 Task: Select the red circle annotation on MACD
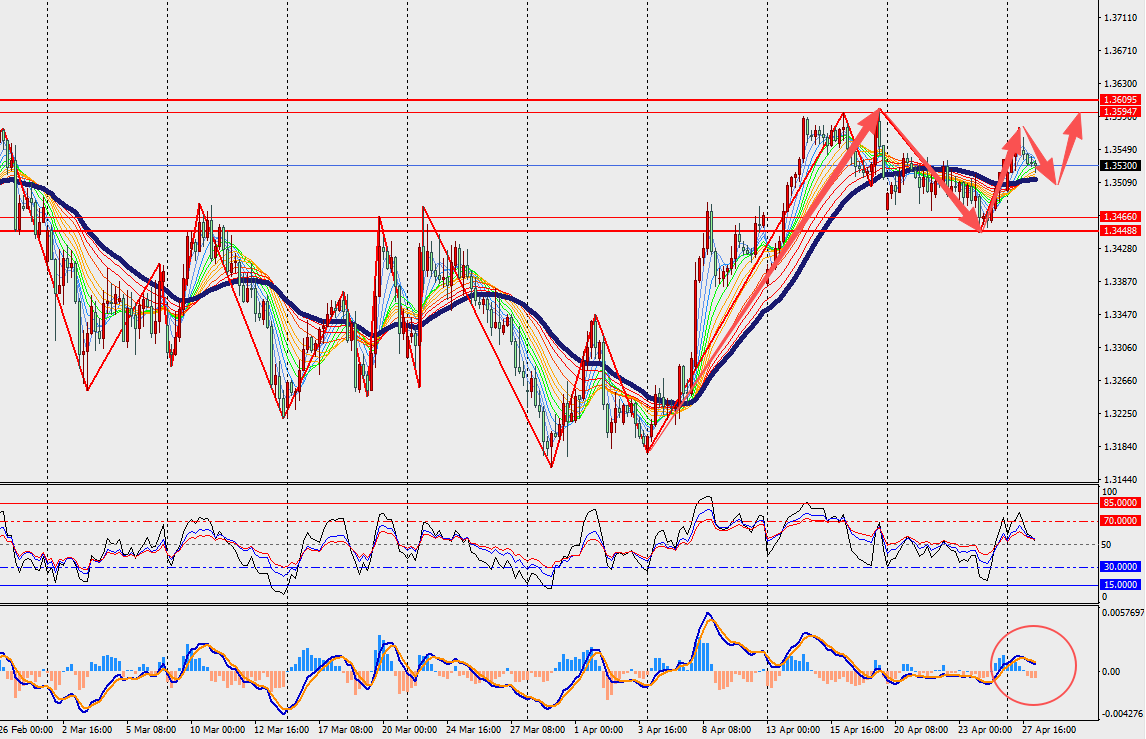pyautogui.click(x=1033, y=665)
